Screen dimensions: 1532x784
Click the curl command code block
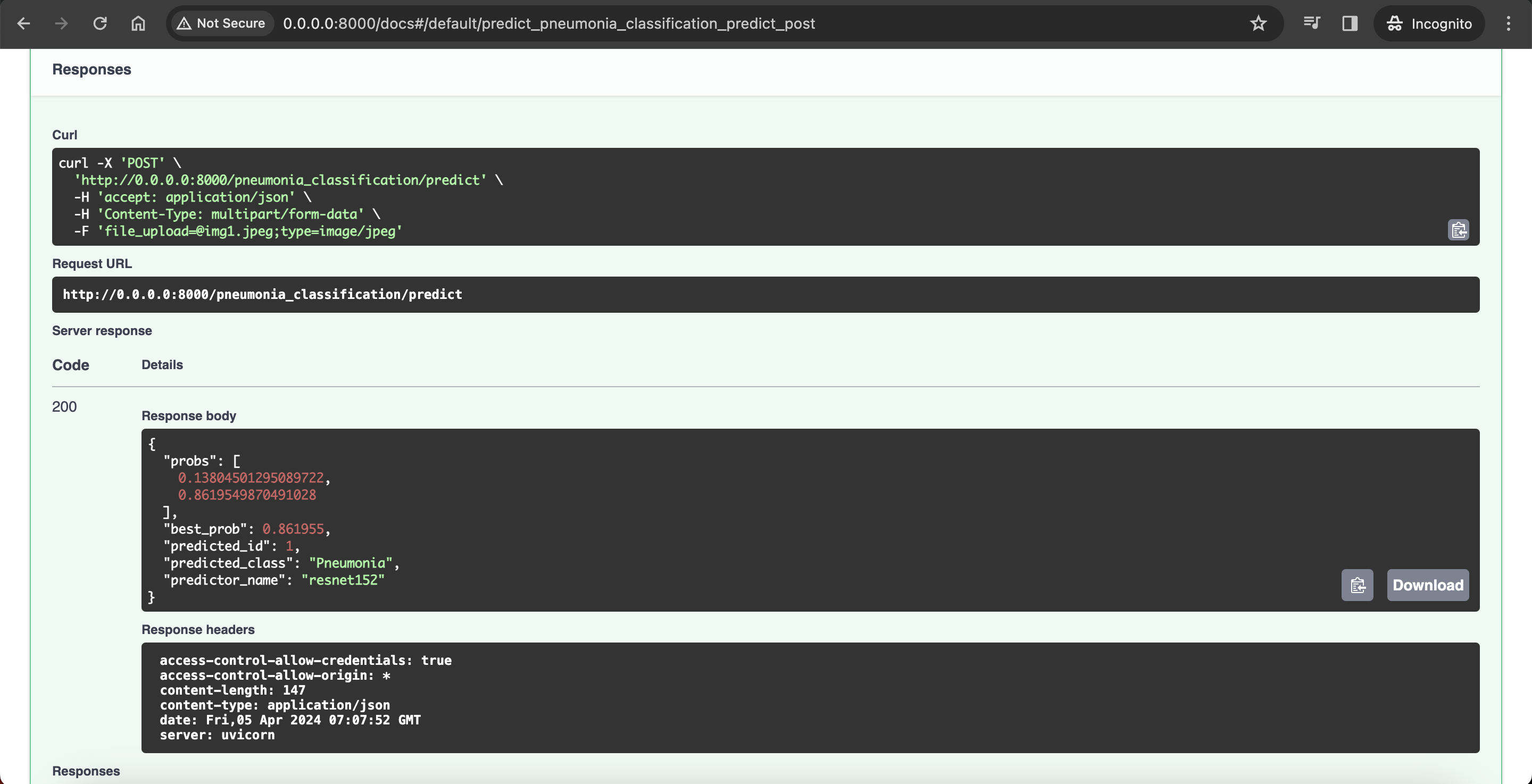coord(714,197)
